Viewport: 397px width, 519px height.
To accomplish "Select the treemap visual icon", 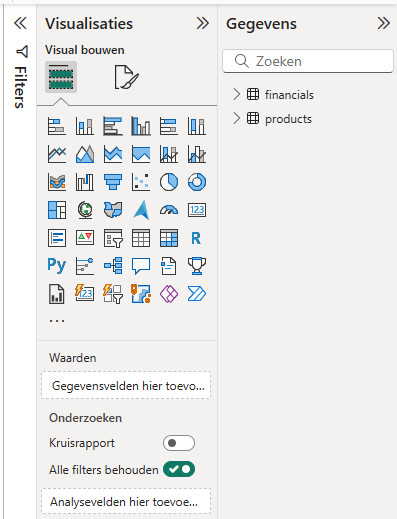I will click(57, 210).
